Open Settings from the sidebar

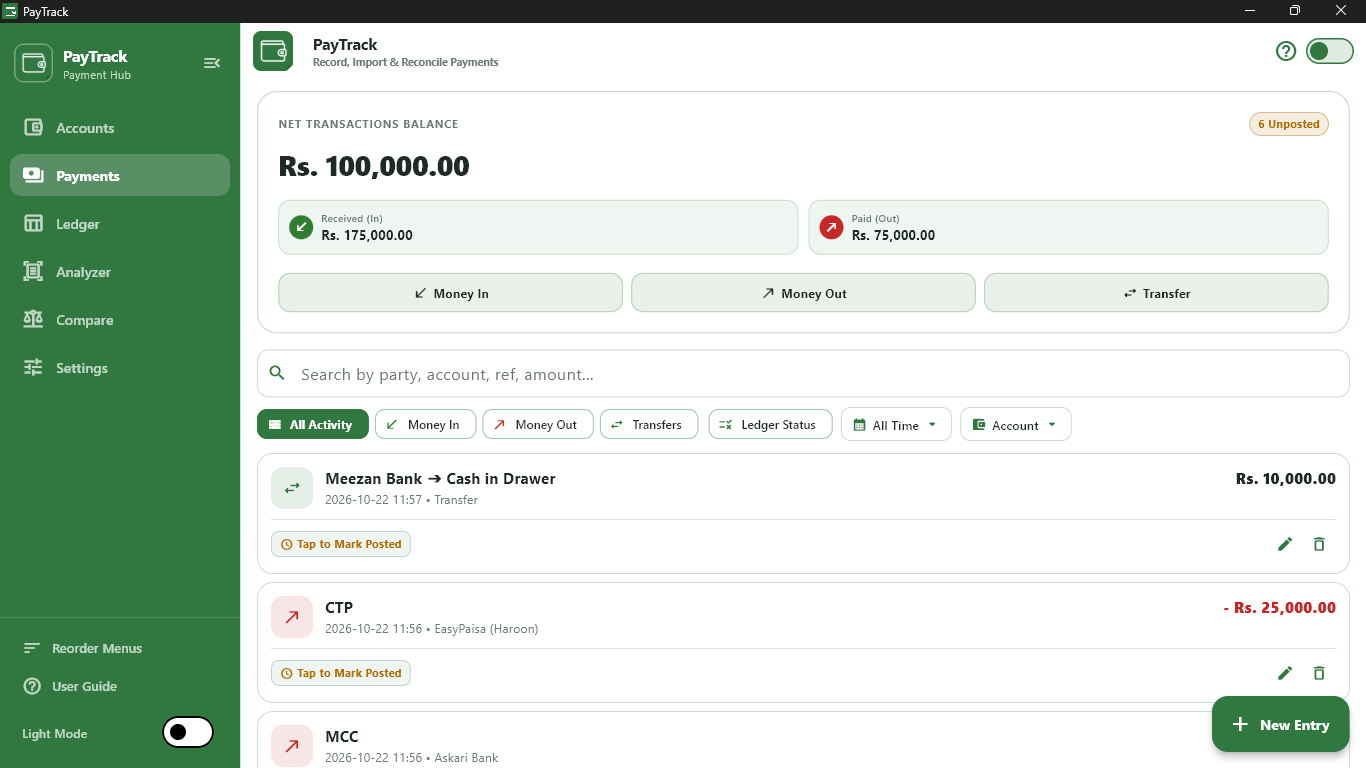point(120,368)
